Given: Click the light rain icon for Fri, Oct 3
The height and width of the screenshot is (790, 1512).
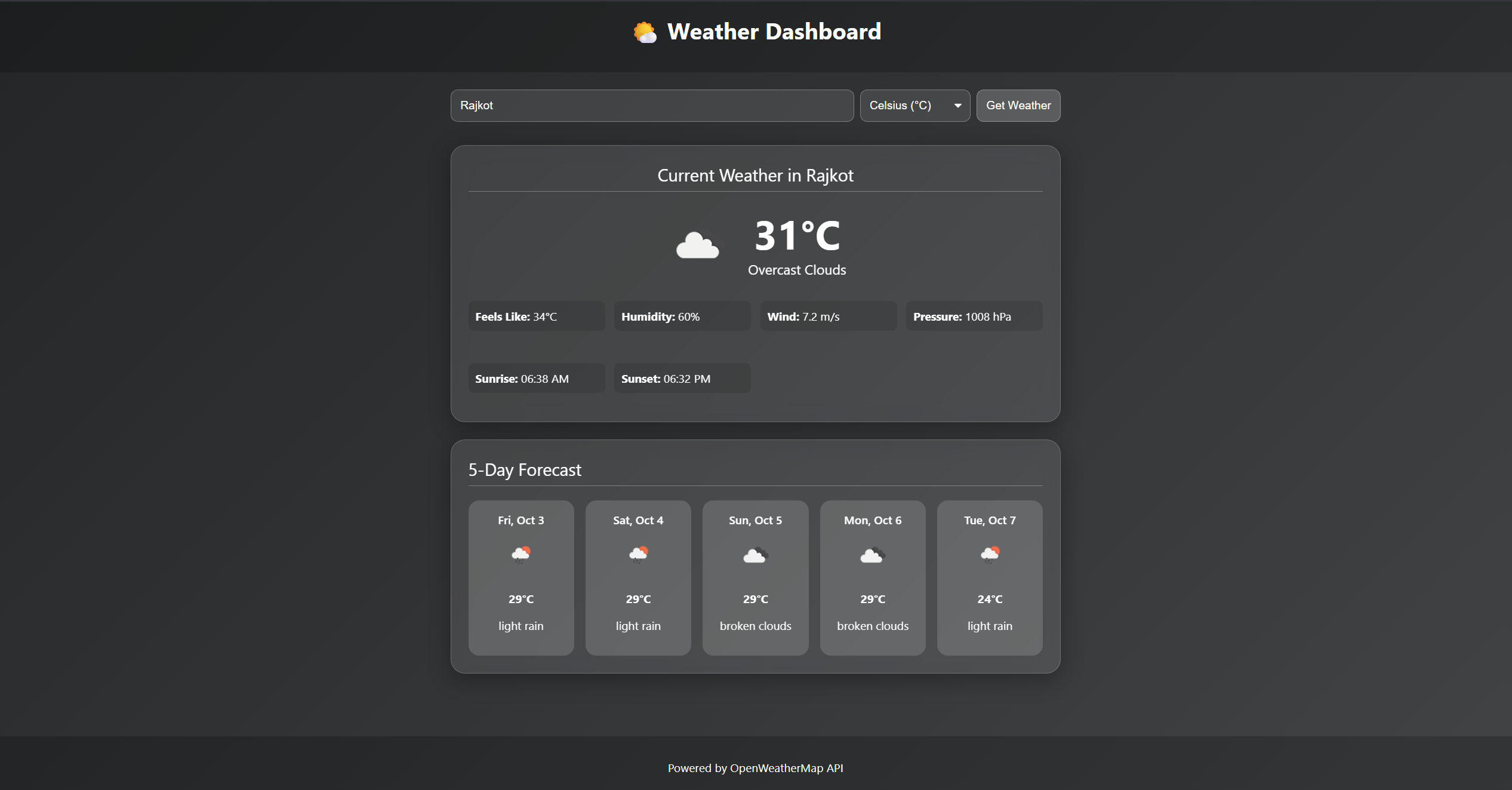Looking at the screenshot, I should tap(521, 555).
